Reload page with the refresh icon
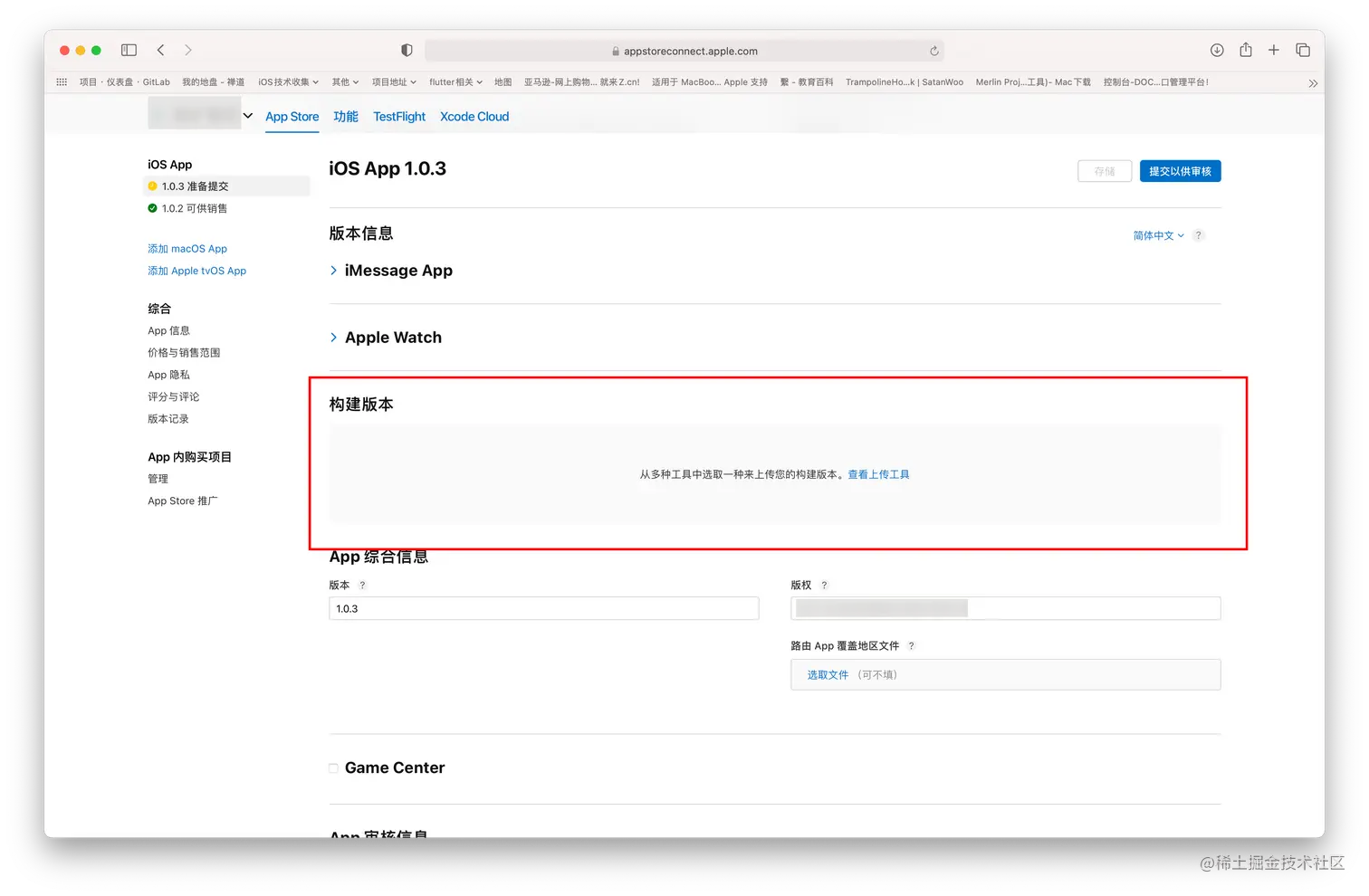This screenshot has height=896, width=1369. [933, 51]
